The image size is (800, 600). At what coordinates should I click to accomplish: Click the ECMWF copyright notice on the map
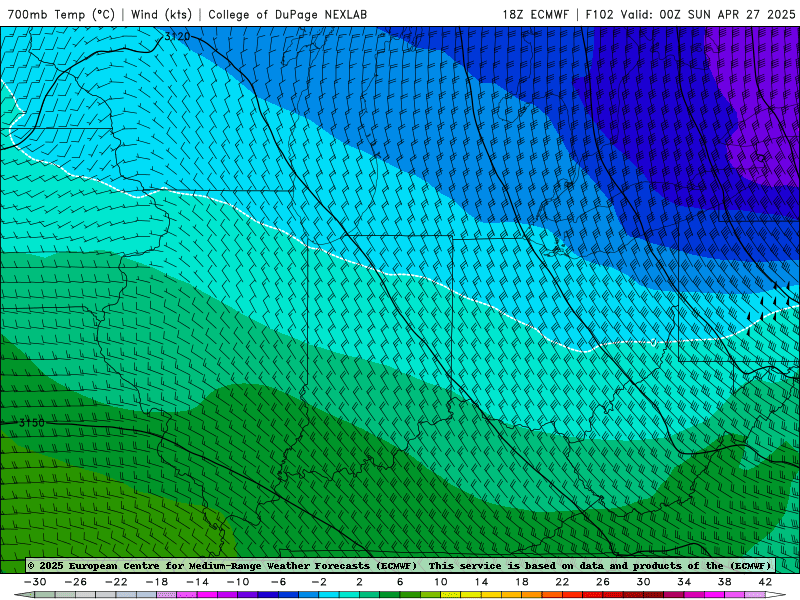pyautogui.click(x=399, y=565)
